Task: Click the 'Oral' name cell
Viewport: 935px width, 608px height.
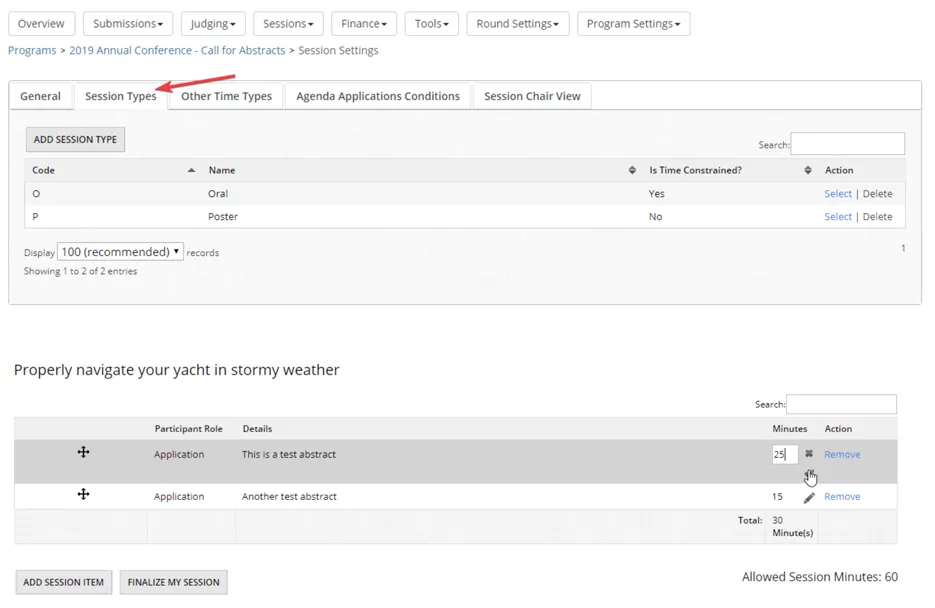Action: pos(218,194)
